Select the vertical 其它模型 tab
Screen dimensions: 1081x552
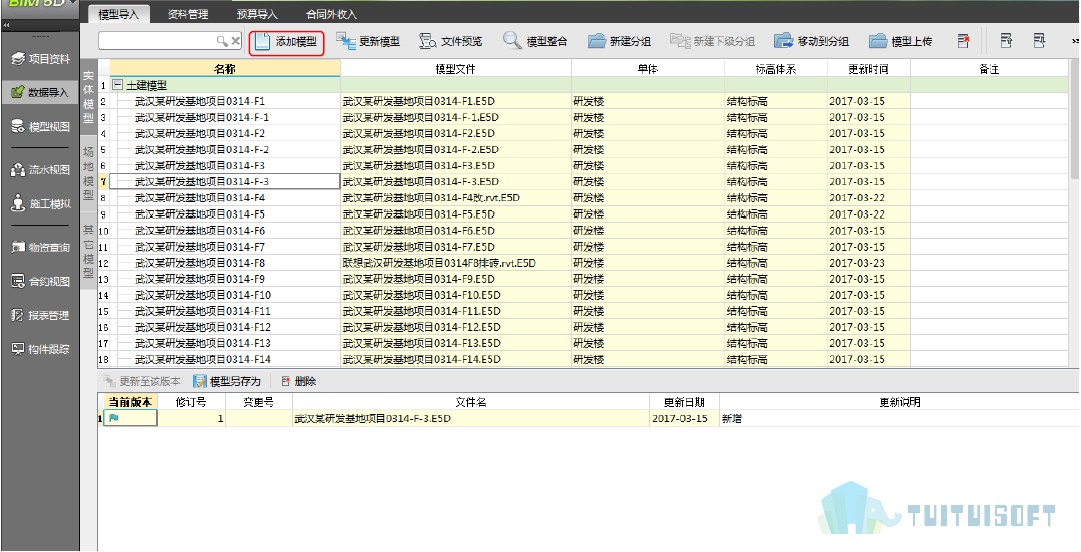88,252
